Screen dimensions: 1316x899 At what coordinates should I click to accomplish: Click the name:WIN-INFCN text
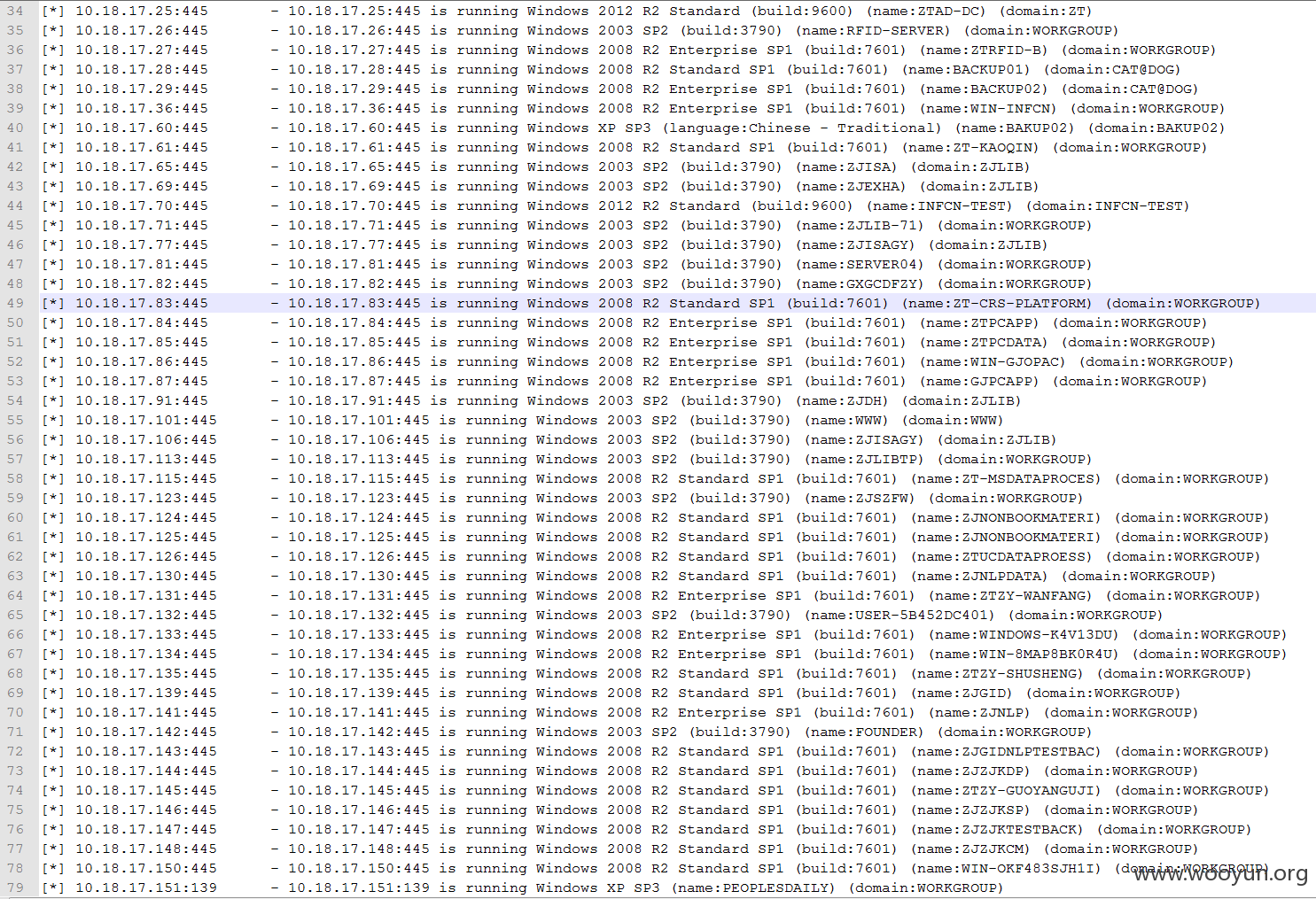pos(988,109)
